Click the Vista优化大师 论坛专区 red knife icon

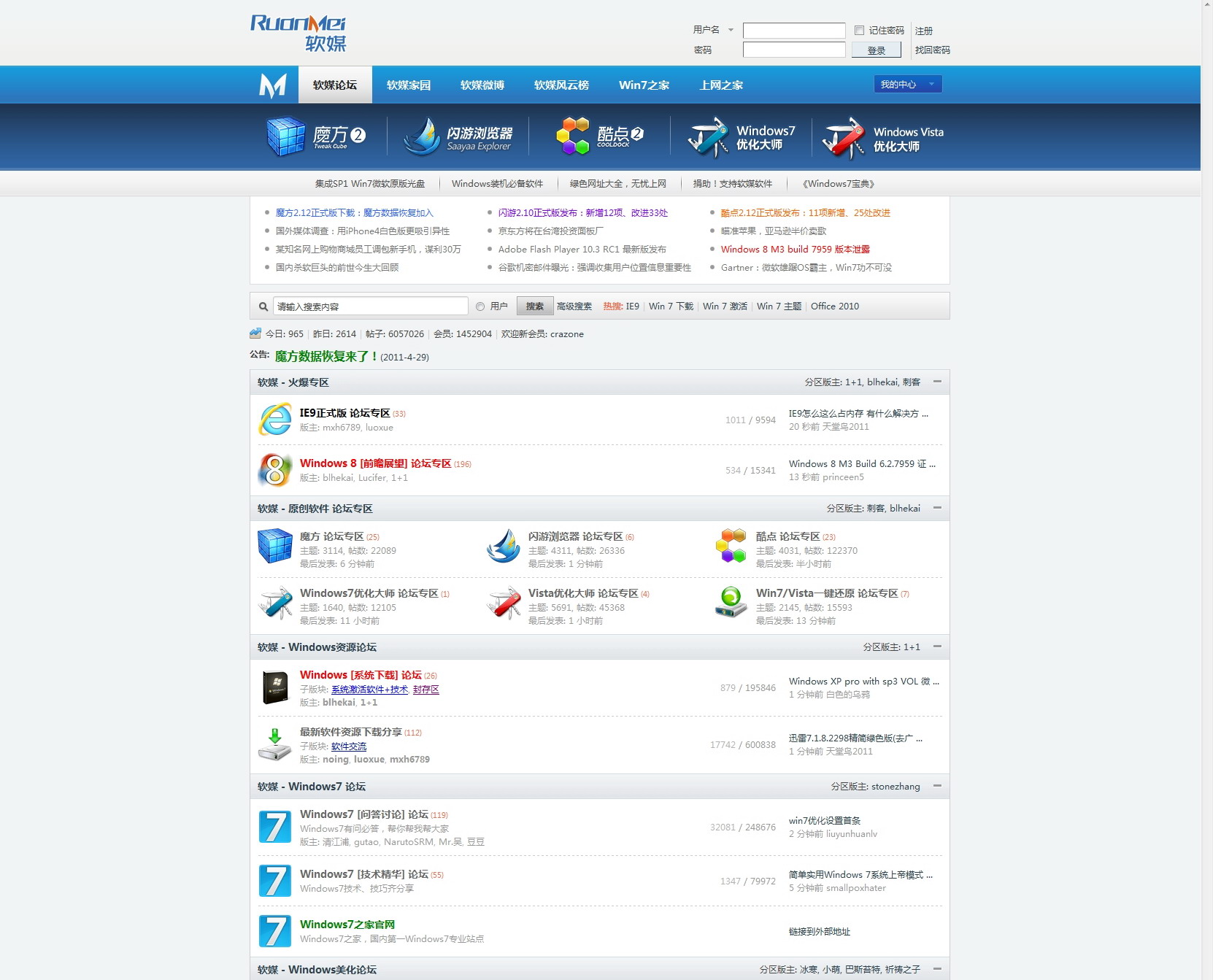(504, 603)
